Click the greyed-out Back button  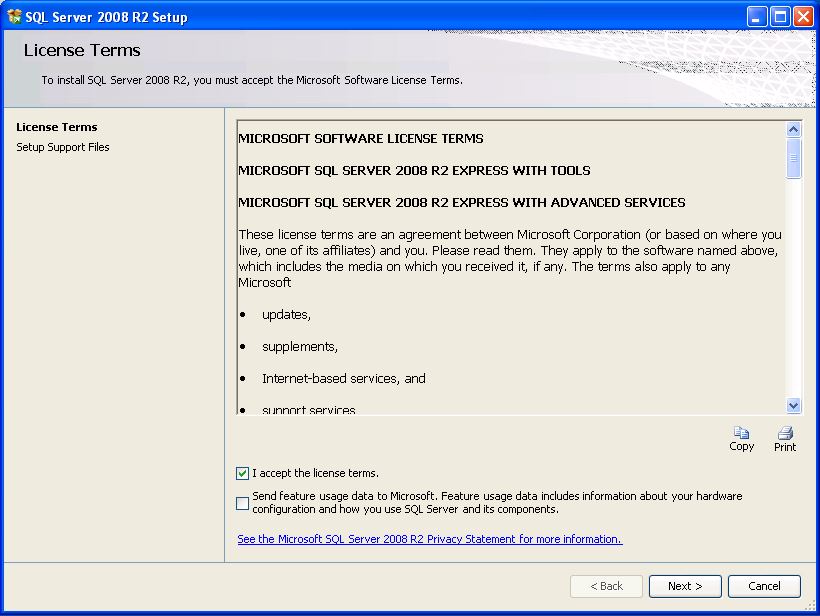[606, 586]
